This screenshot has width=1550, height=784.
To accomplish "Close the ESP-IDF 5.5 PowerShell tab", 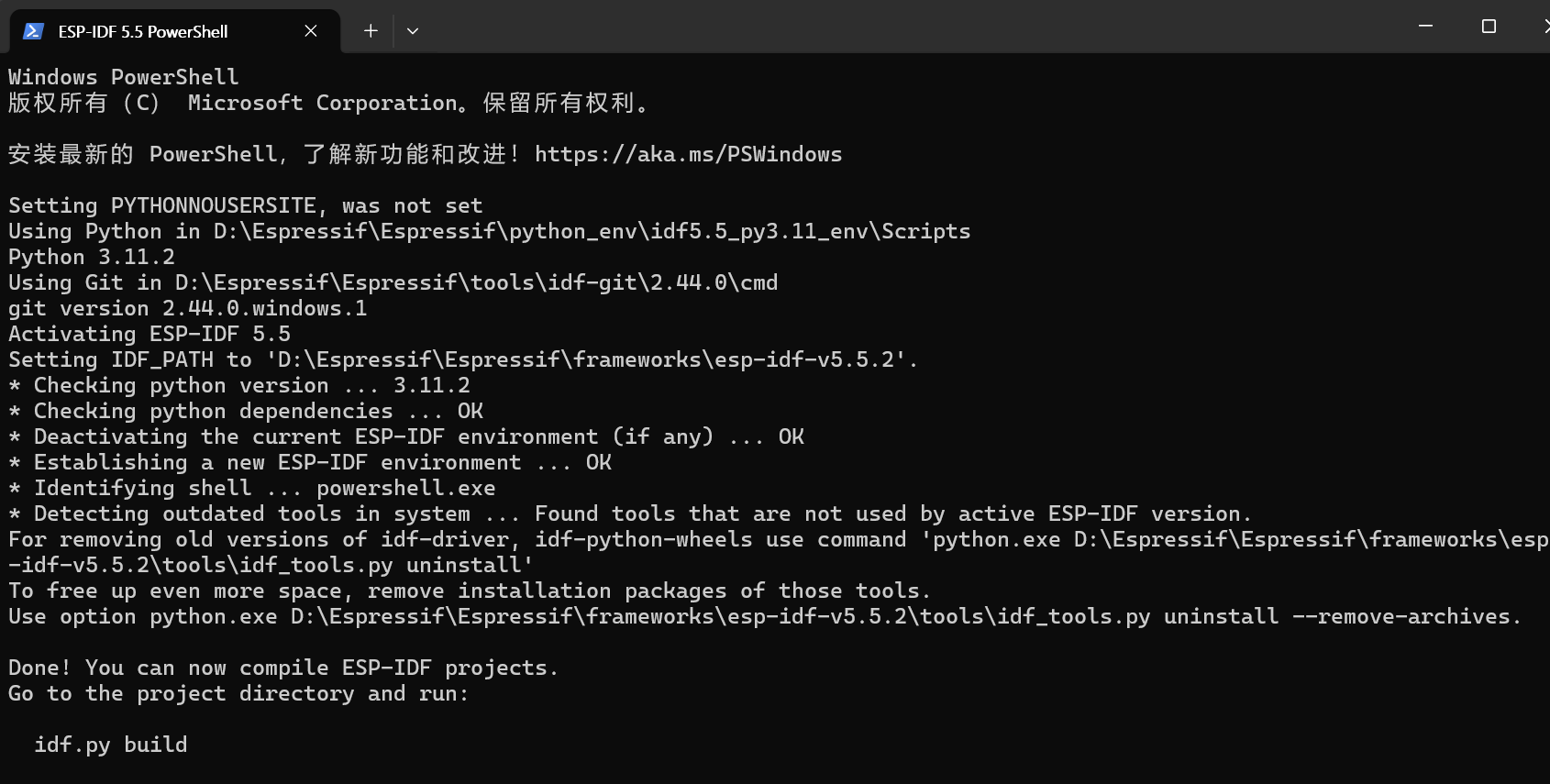I will [311, 31].
